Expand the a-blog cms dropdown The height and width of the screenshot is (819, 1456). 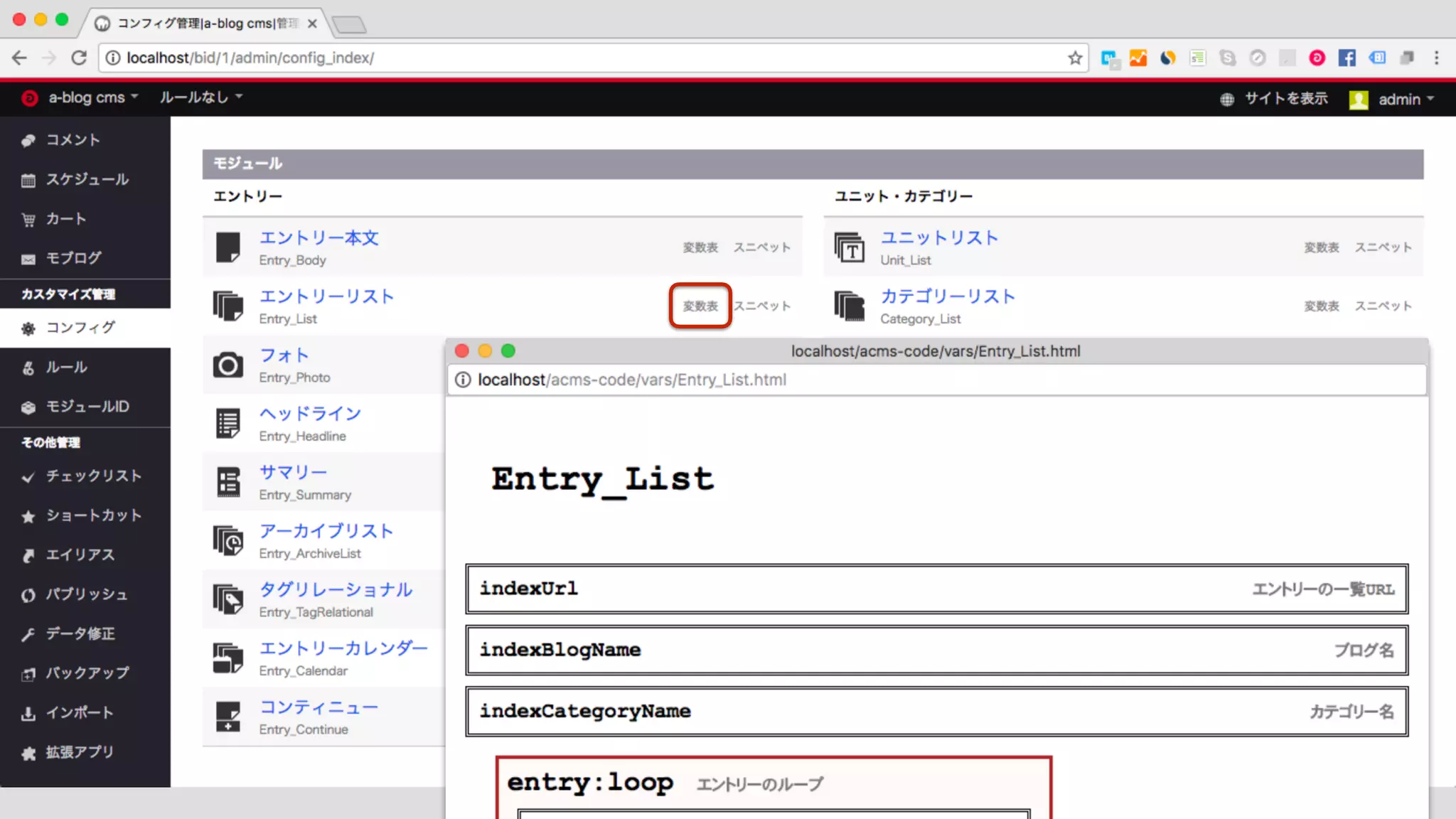[92, 97]
